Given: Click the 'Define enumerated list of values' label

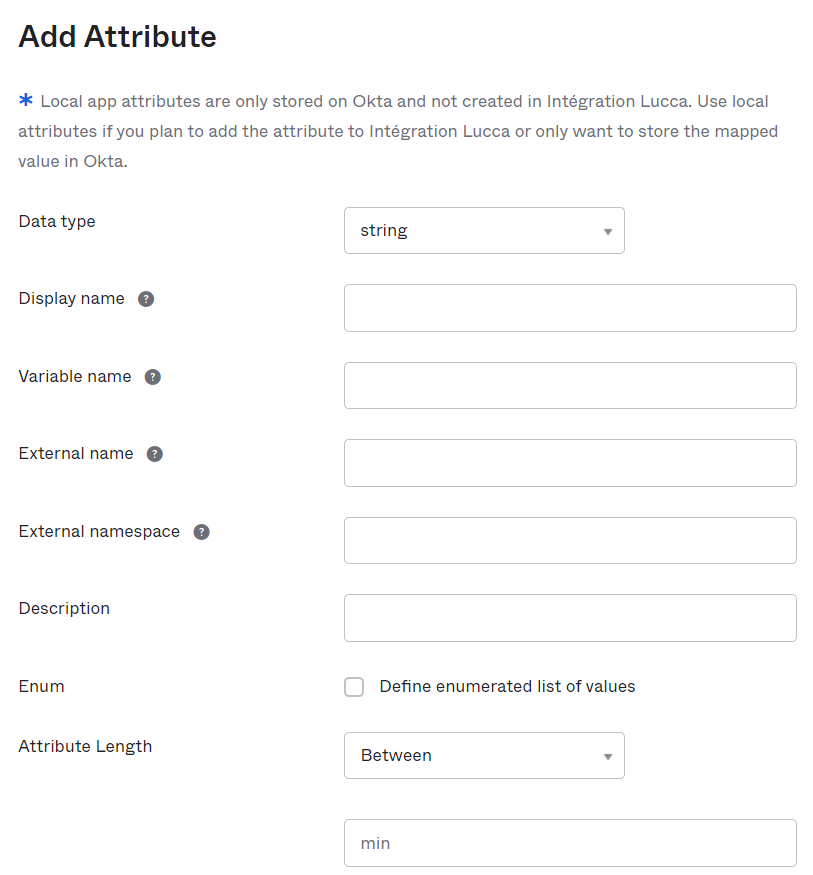Looking at the screenshot, I should click(x=507, y=686).
